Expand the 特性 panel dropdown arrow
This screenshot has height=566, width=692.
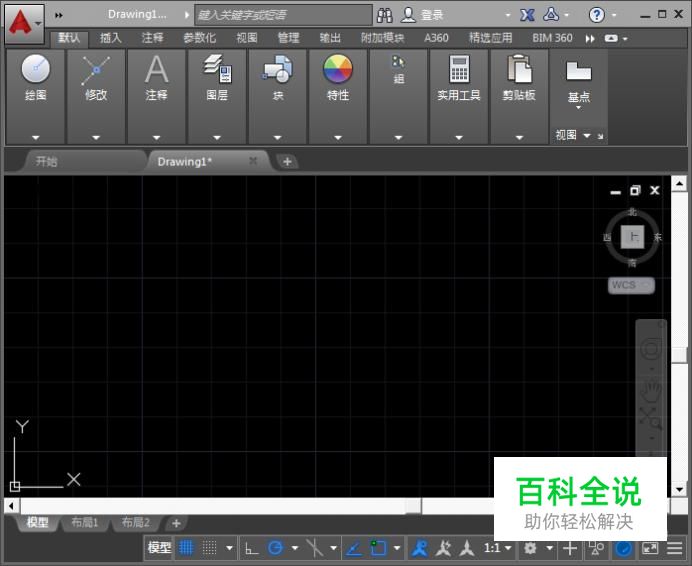338,137
